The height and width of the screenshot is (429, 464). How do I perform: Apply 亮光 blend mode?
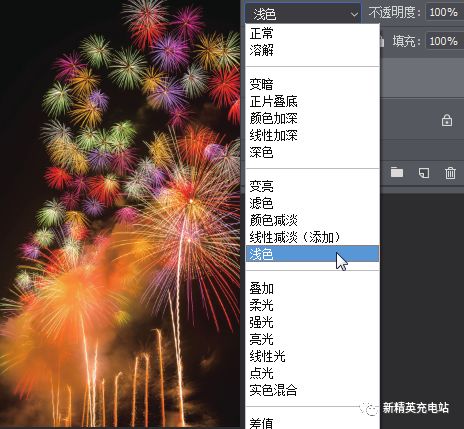point(312,339)
